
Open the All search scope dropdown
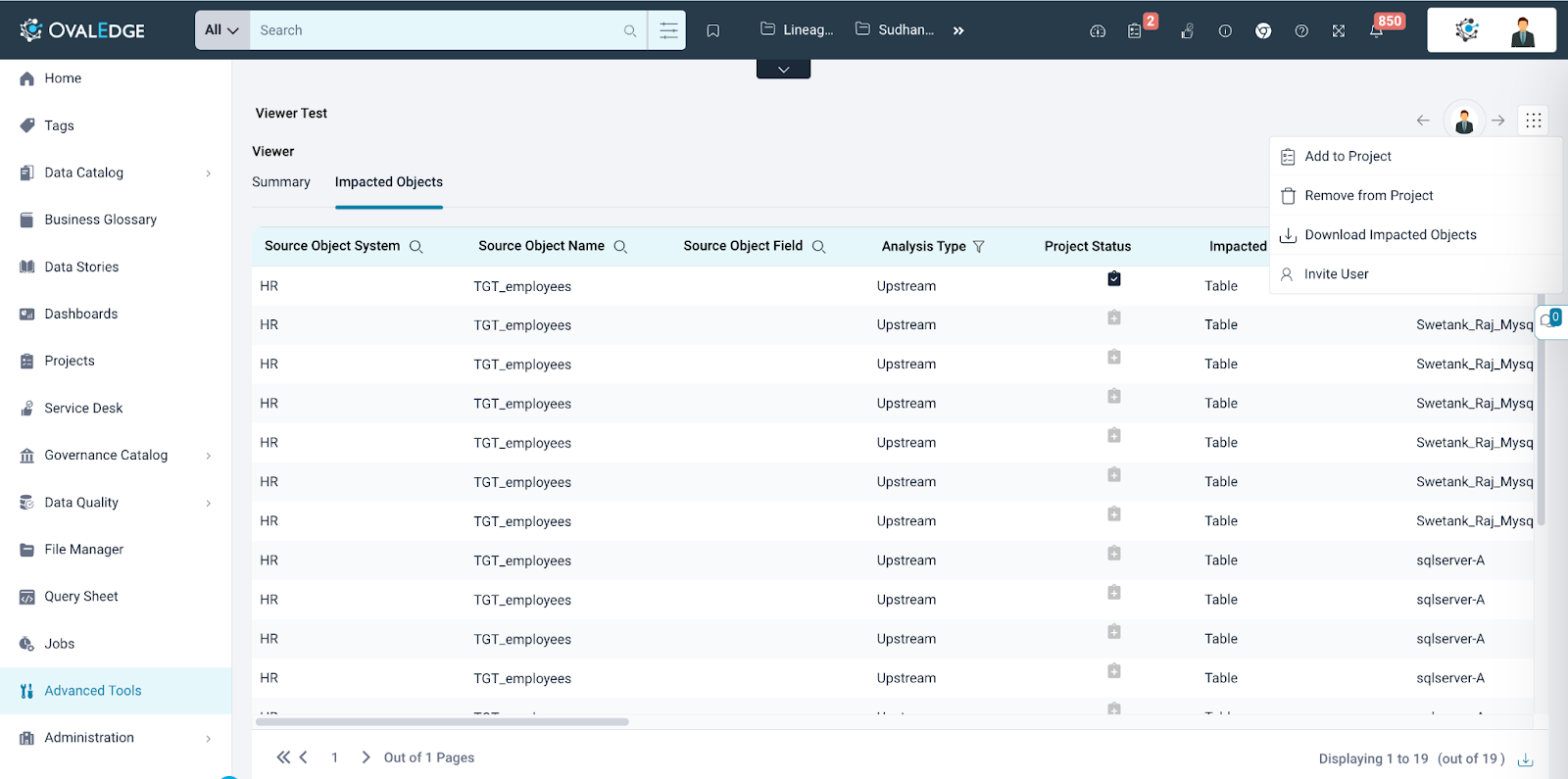pos(222,30)
